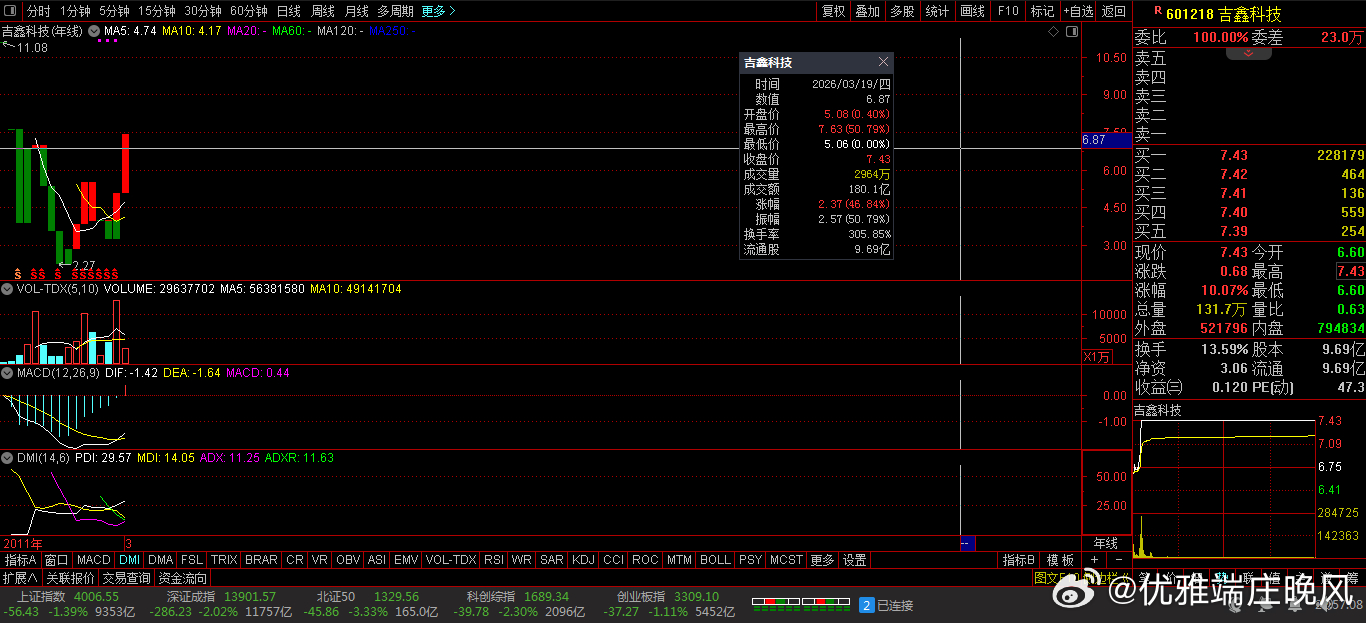Viewport: 1366px width, 623px height.
Task: Select the 指标B indicator group
Action: point(1019,560)
